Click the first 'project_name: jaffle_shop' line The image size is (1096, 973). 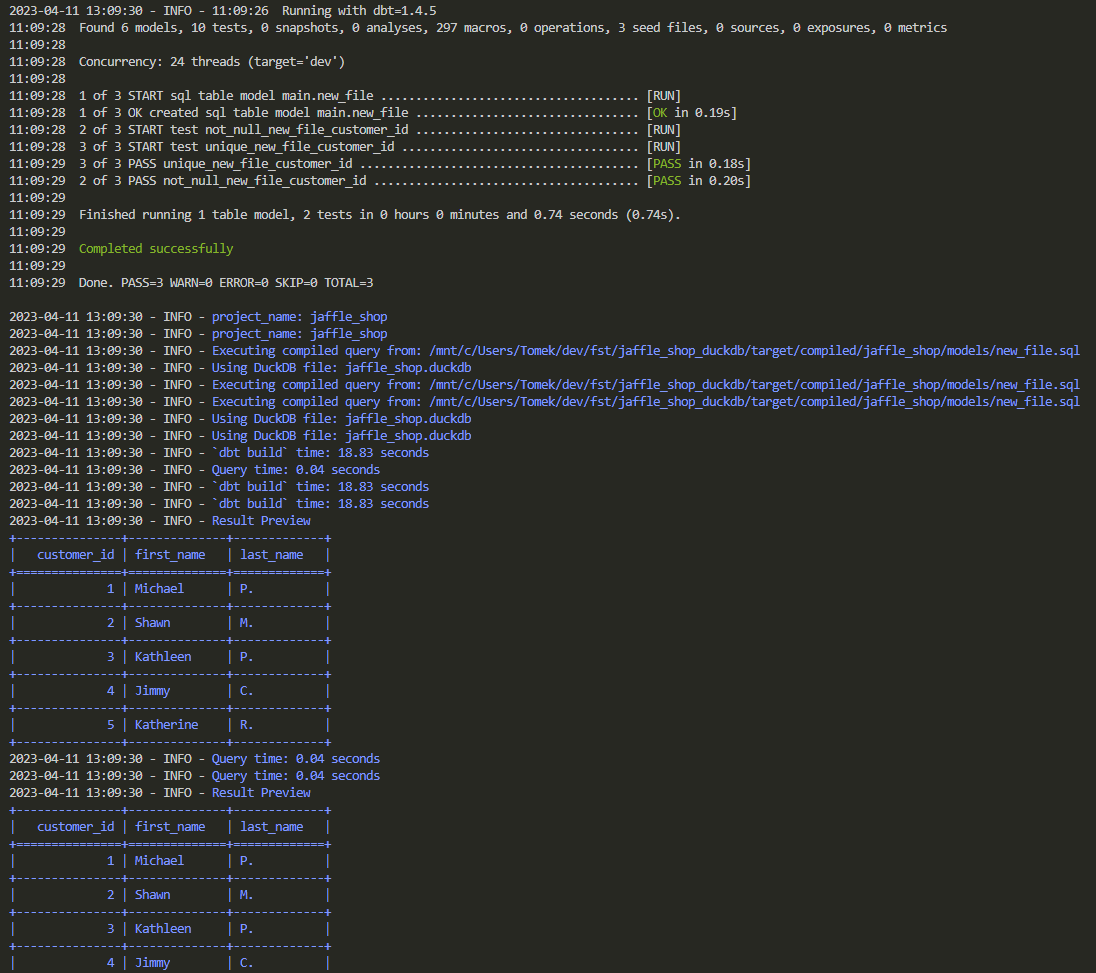(300, 317)
